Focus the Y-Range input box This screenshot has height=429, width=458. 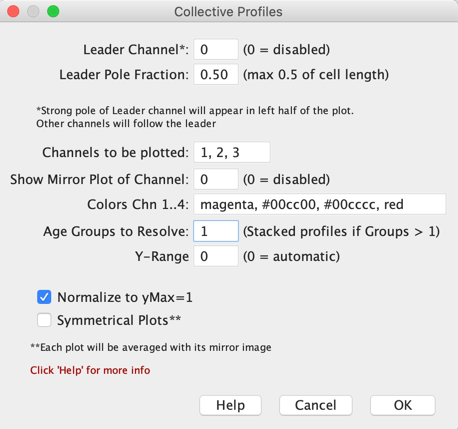[216, 256]
